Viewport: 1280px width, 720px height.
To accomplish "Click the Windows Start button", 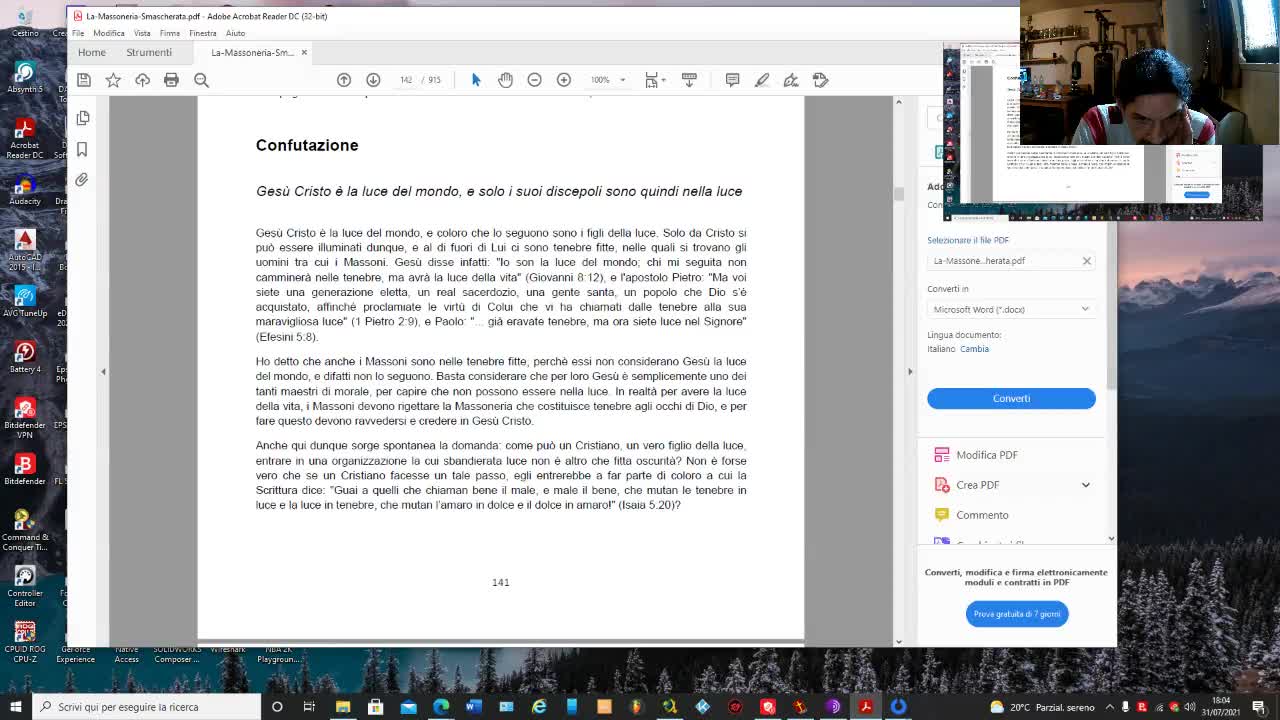I will [15, 707].
